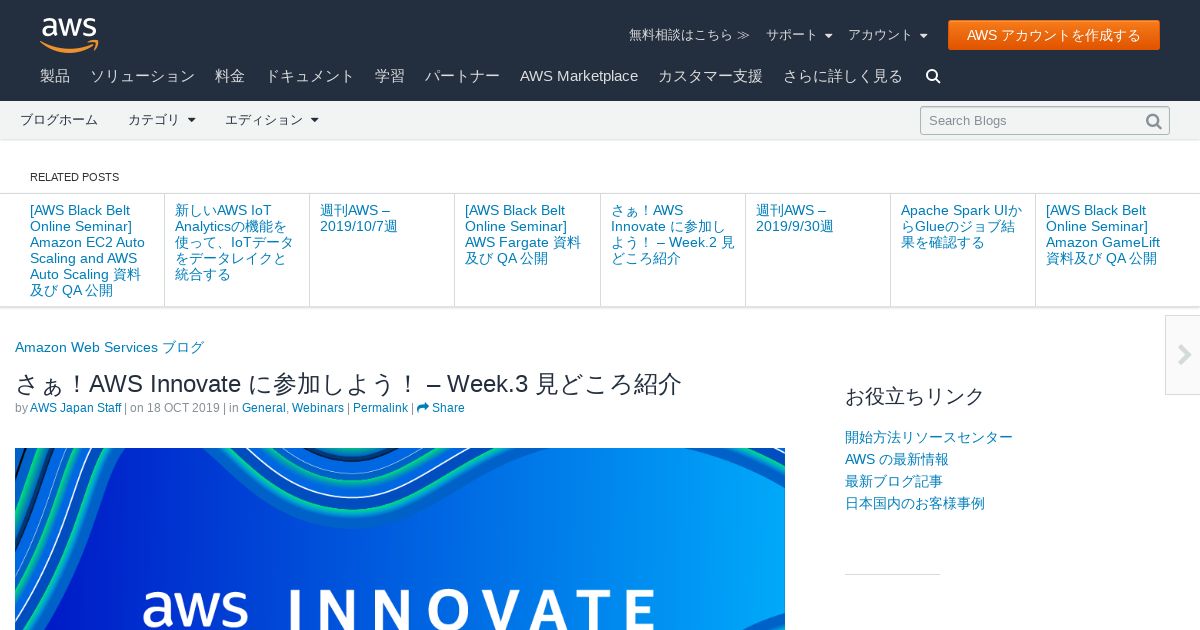Click the Amazon Web Services ブログ breadcrumb
Viewport: 1200px width, 630px height.
(109, 347)
